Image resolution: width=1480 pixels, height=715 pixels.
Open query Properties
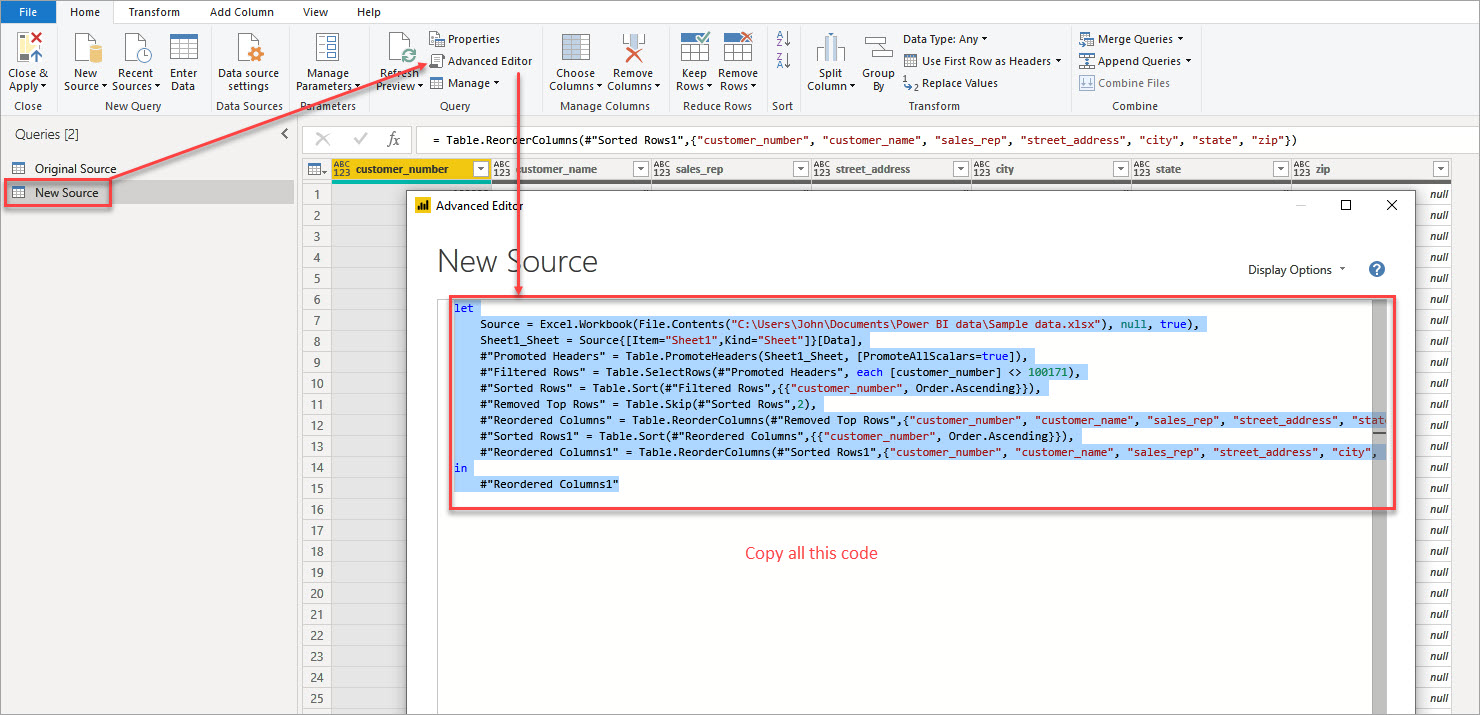464,39
